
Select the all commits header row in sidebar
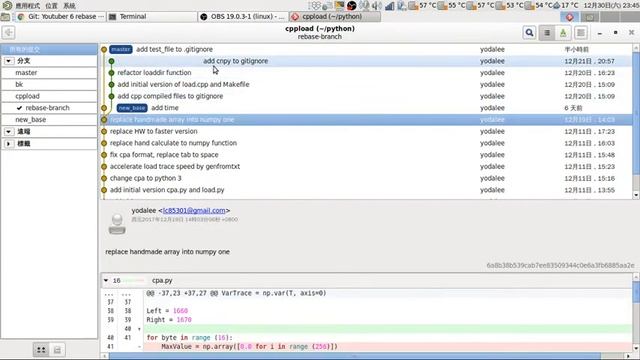point(49,49)
